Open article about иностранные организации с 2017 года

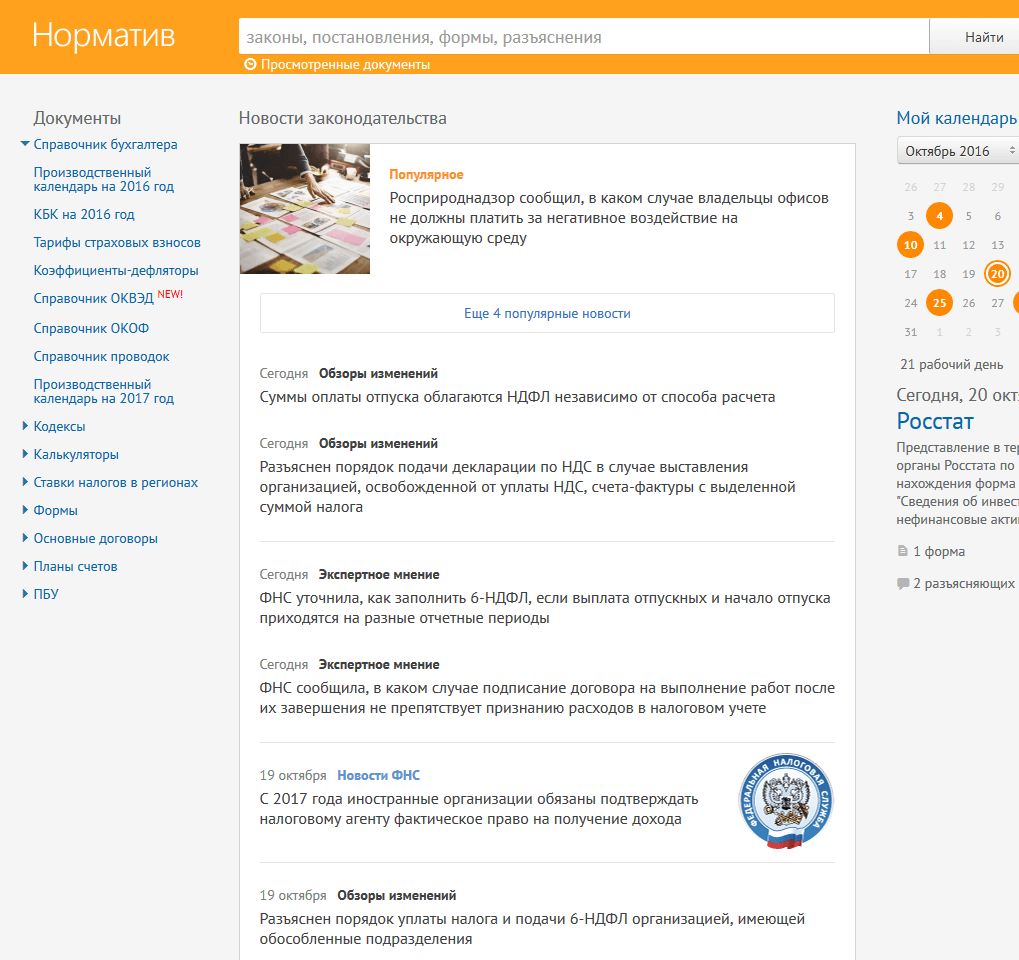[479, 809]
